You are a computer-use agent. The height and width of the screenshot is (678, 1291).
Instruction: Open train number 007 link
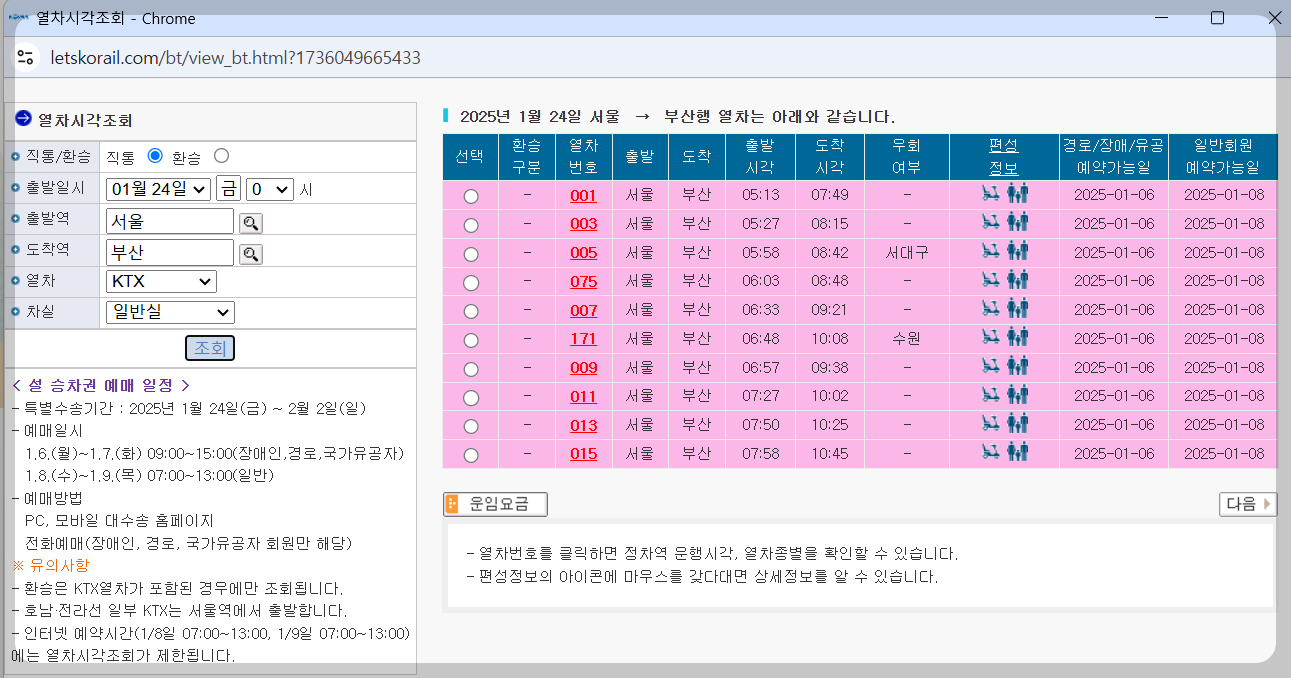(583, 310)
